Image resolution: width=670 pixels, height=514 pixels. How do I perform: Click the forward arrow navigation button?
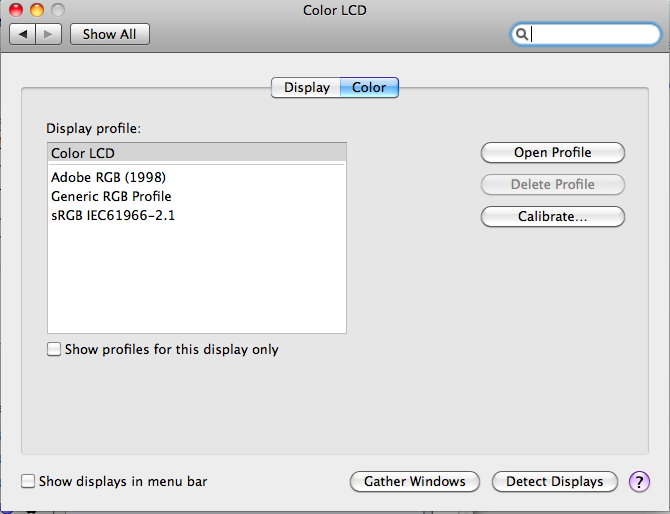coord(49,34)
